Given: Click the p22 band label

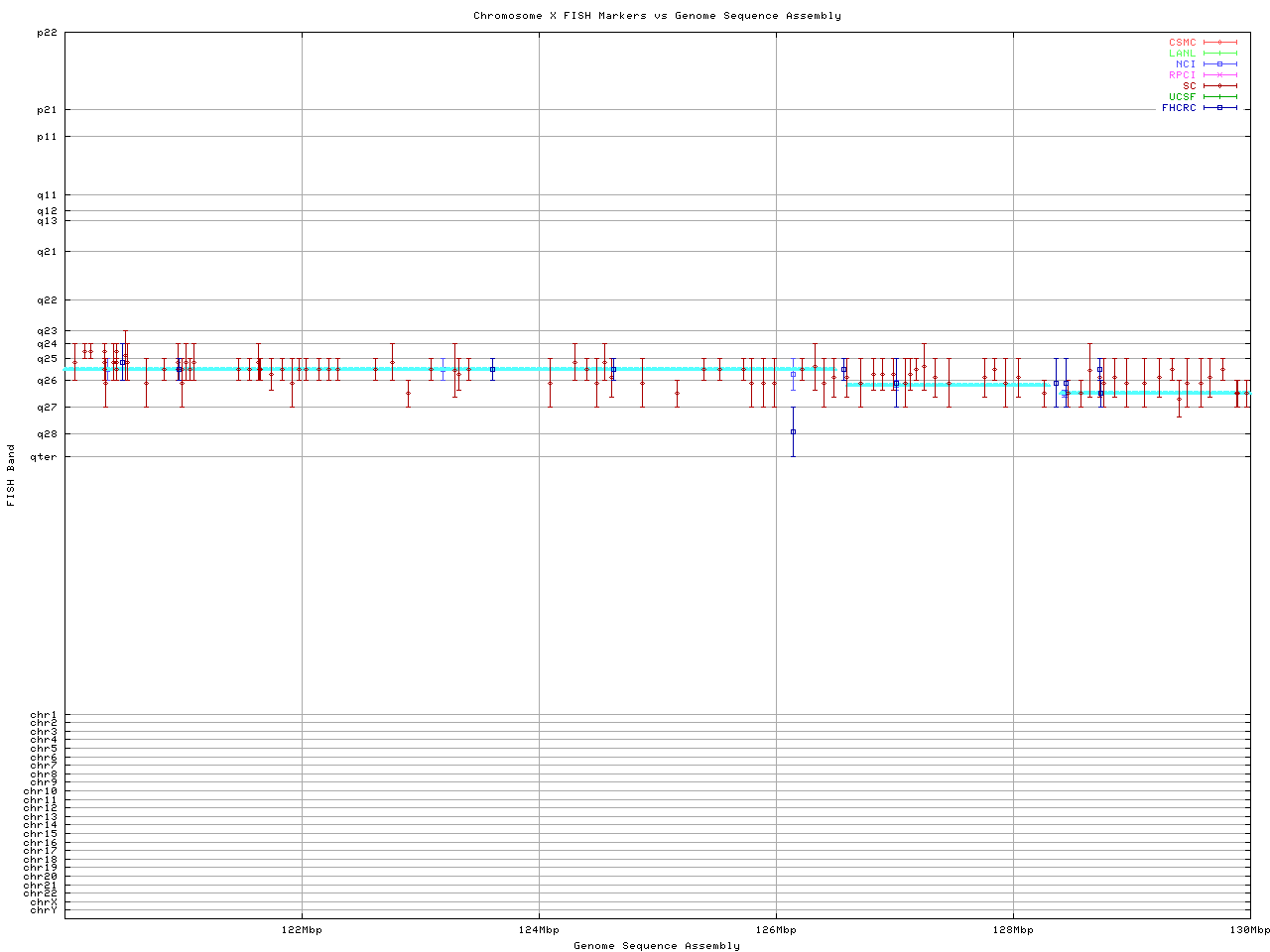Looking at the screenshot, I should pyautogui.click(x=47, y=33).
